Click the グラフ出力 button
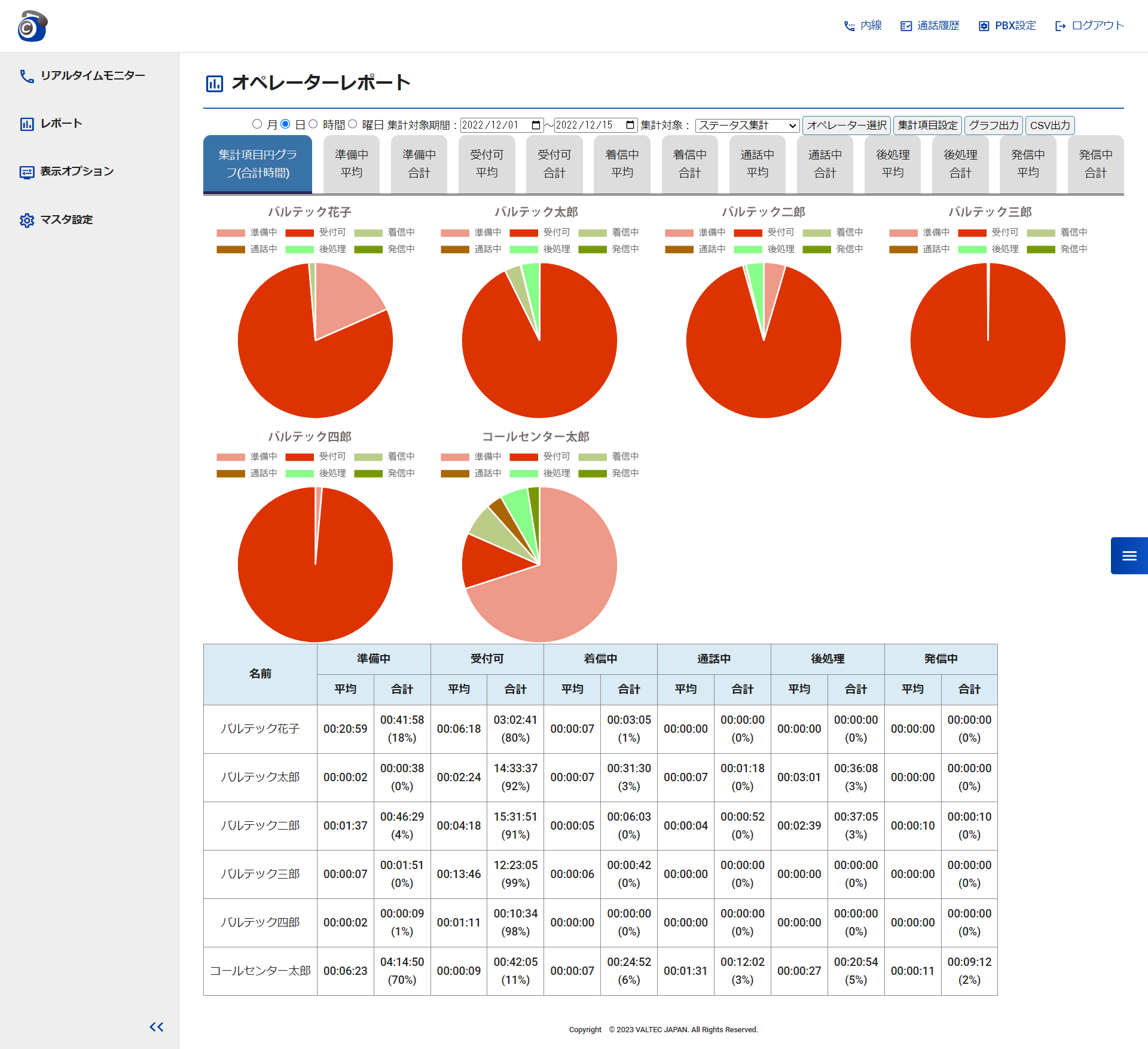 click(x=993, y=125)
